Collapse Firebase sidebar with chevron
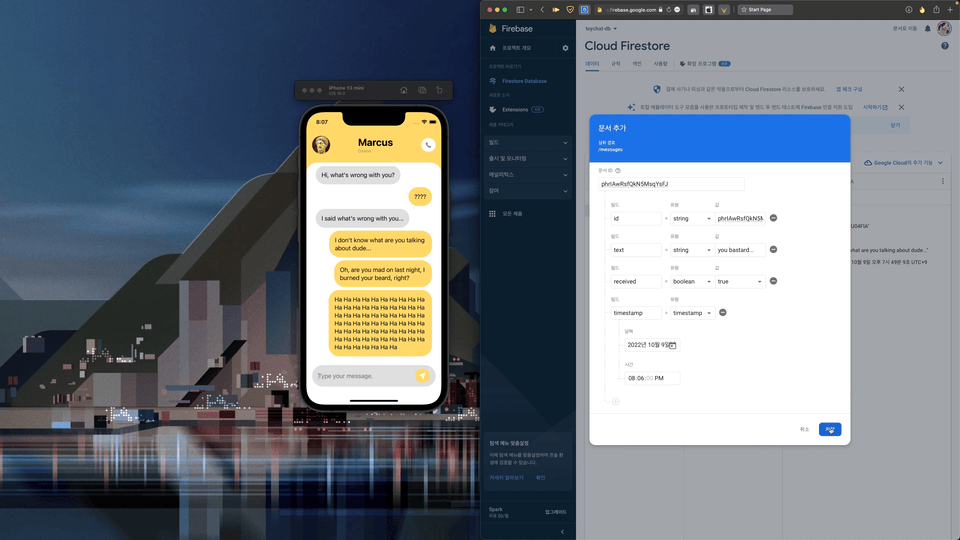The image size is (960, 540). coord(563,531)
